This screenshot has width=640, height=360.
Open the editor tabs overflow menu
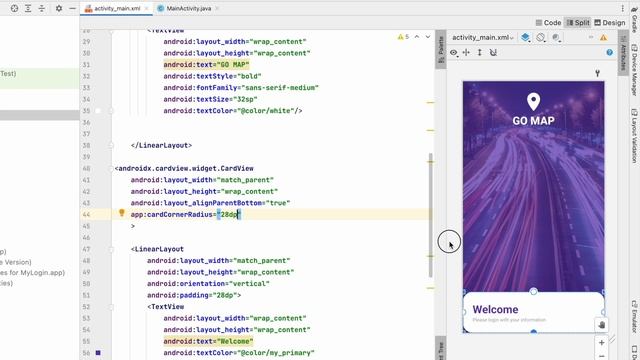(x=622, y=8)
